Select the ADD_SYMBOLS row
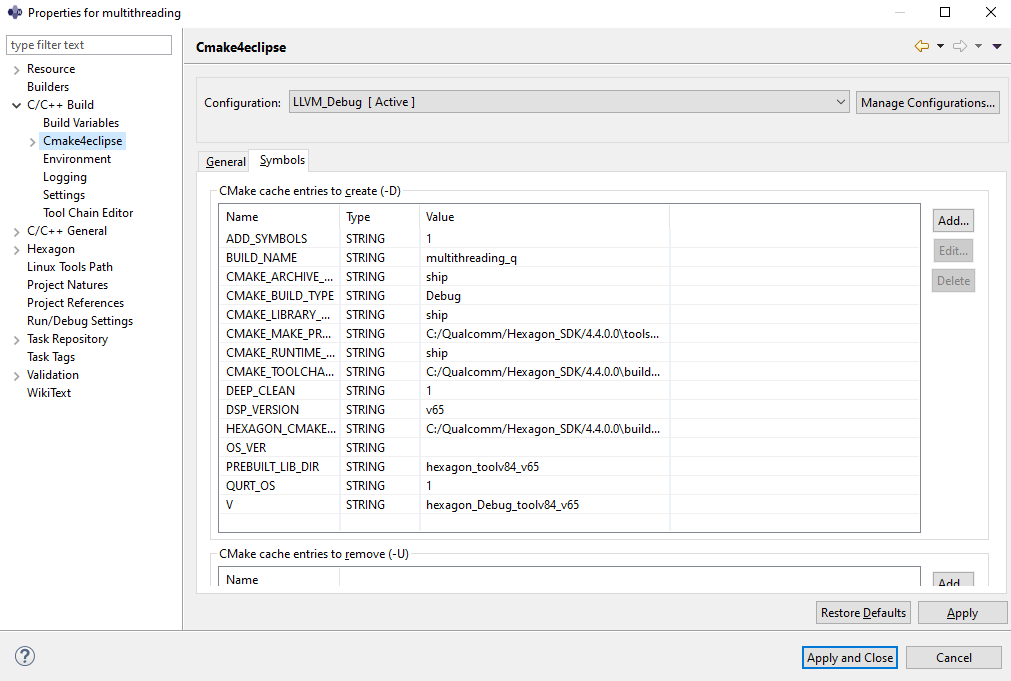The image size is (1011, 681). pyautogui.click(x=569, y=239)
